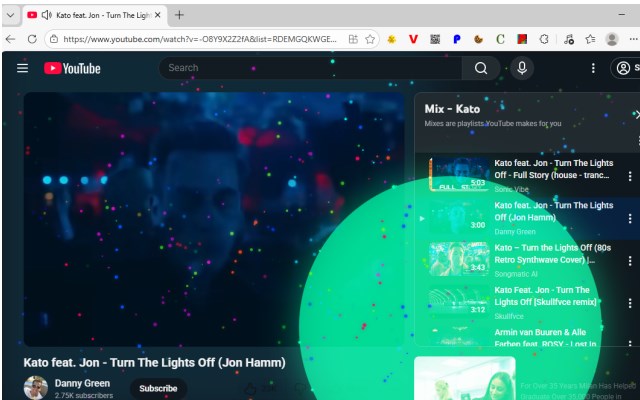Go to the YouTube home logo
This screenshot has height=400, width=640.
coord(72,68)
